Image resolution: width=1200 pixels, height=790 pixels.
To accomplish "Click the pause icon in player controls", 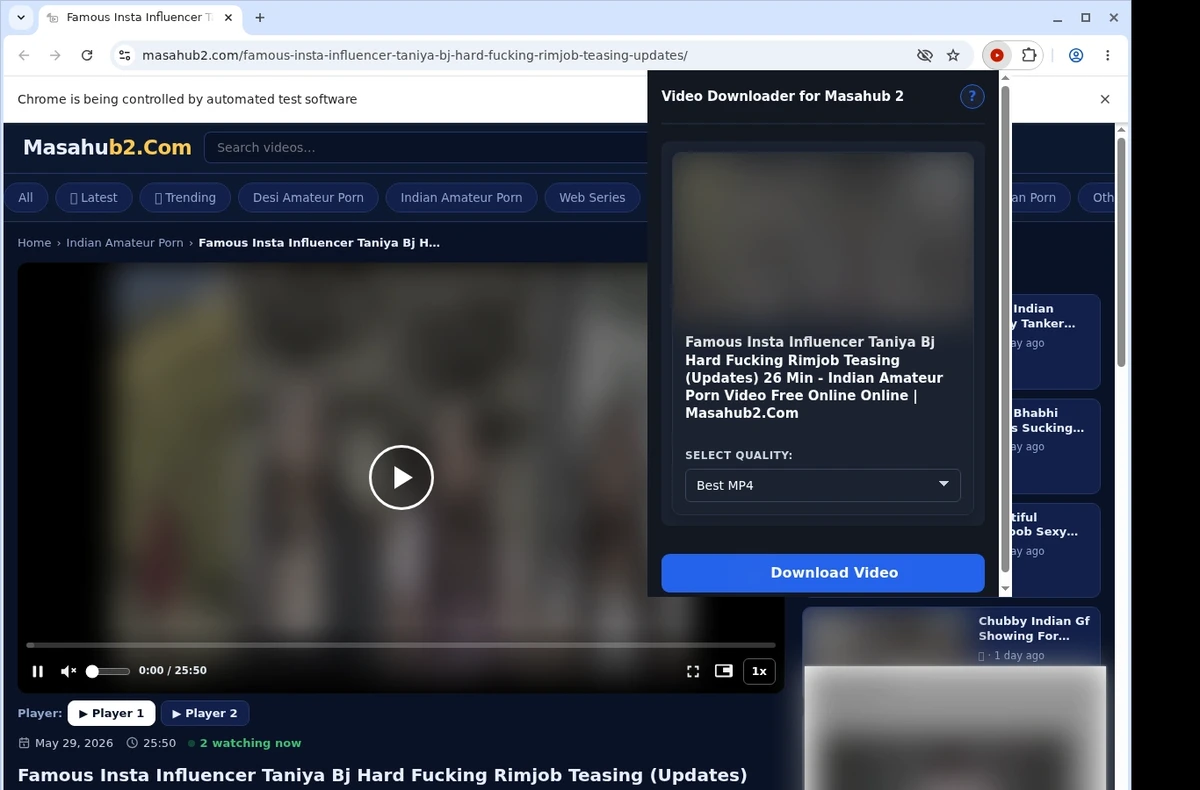I will pos(38,672).
